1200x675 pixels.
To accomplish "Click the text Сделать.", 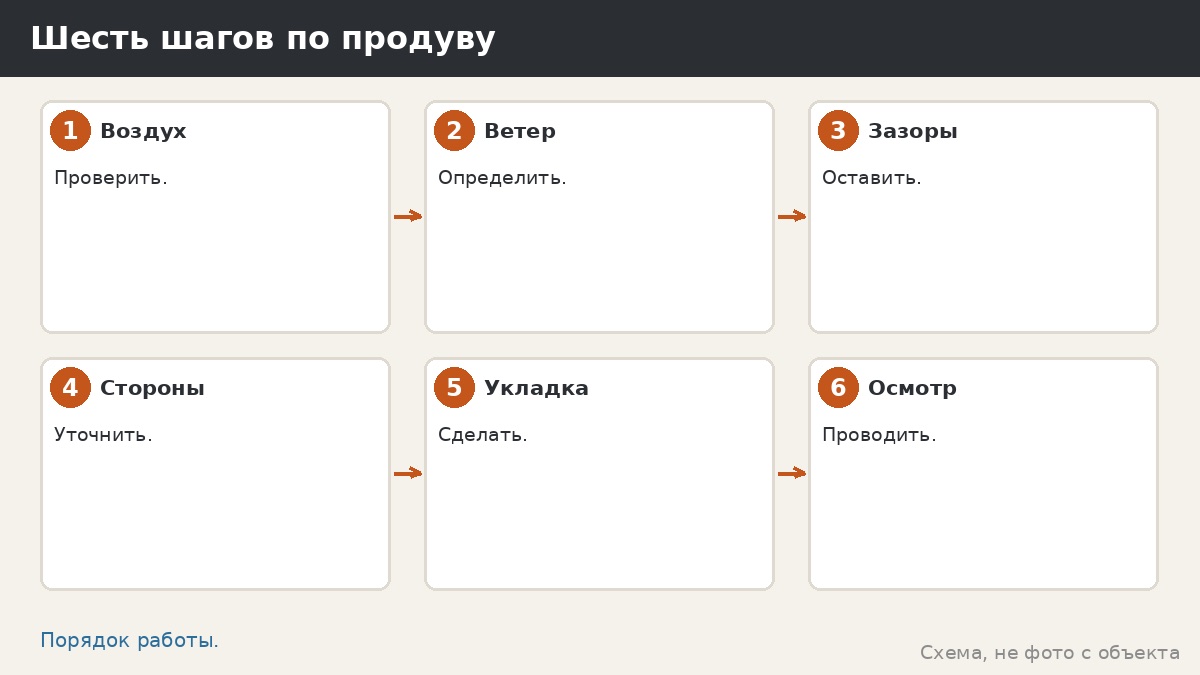I will pyautogui.click(x=483, y=435).
